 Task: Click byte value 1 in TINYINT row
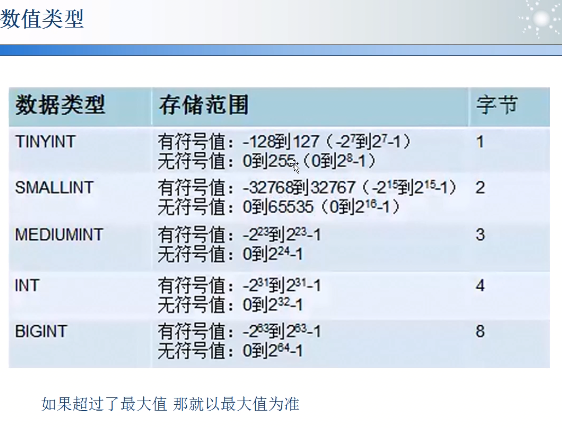(480, 142)
